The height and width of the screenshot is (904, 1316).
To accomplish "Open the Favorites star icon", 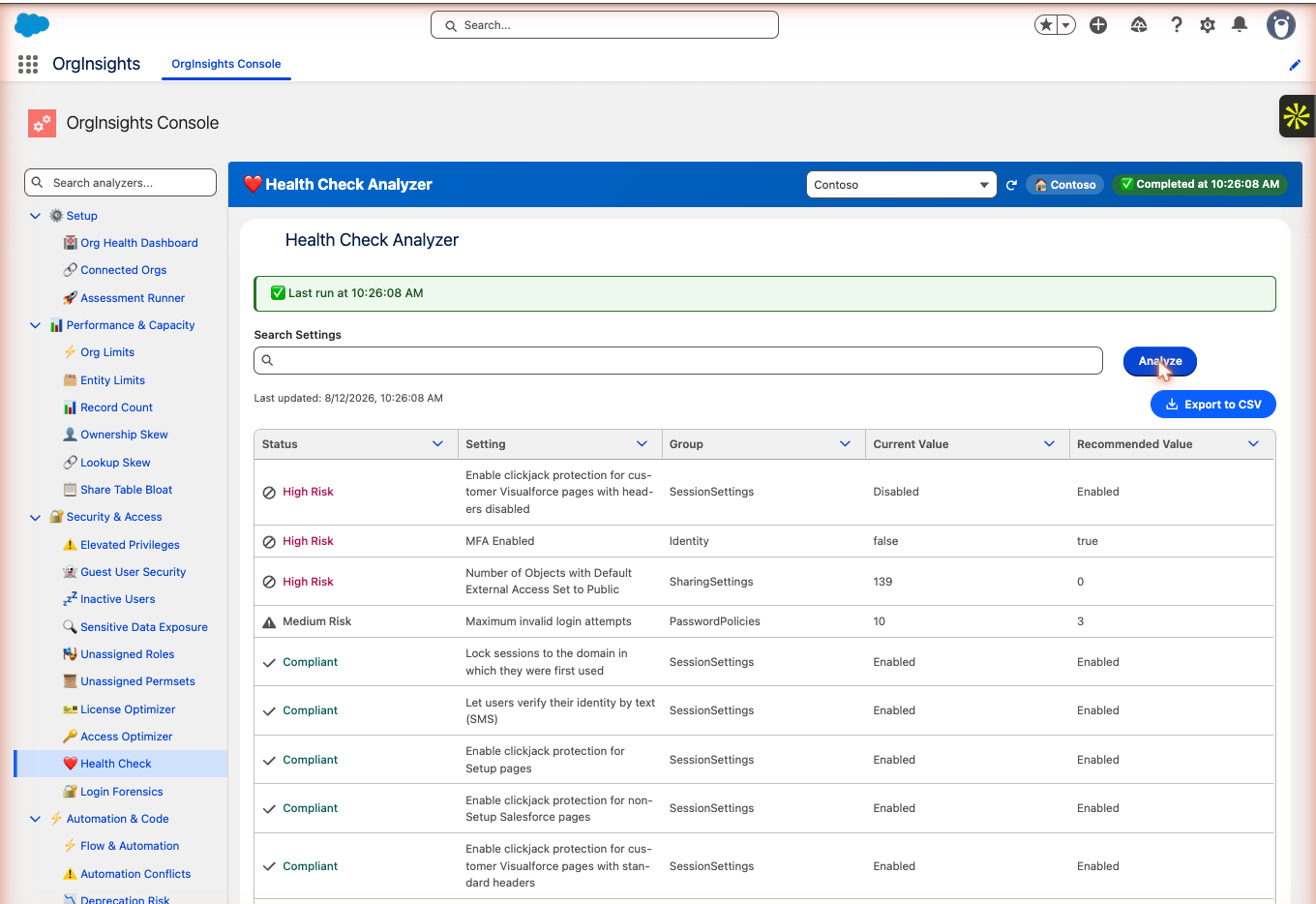I will pos(1046,25).
